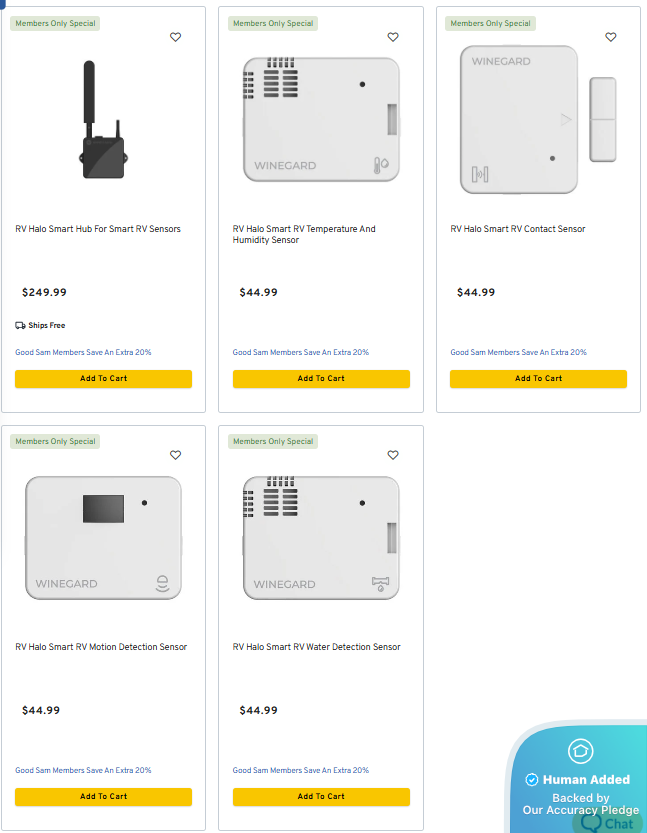This screenshot has width=647, height=833.
Task: Click the Ships Free truck icon
Action: [x=20, y=326]
